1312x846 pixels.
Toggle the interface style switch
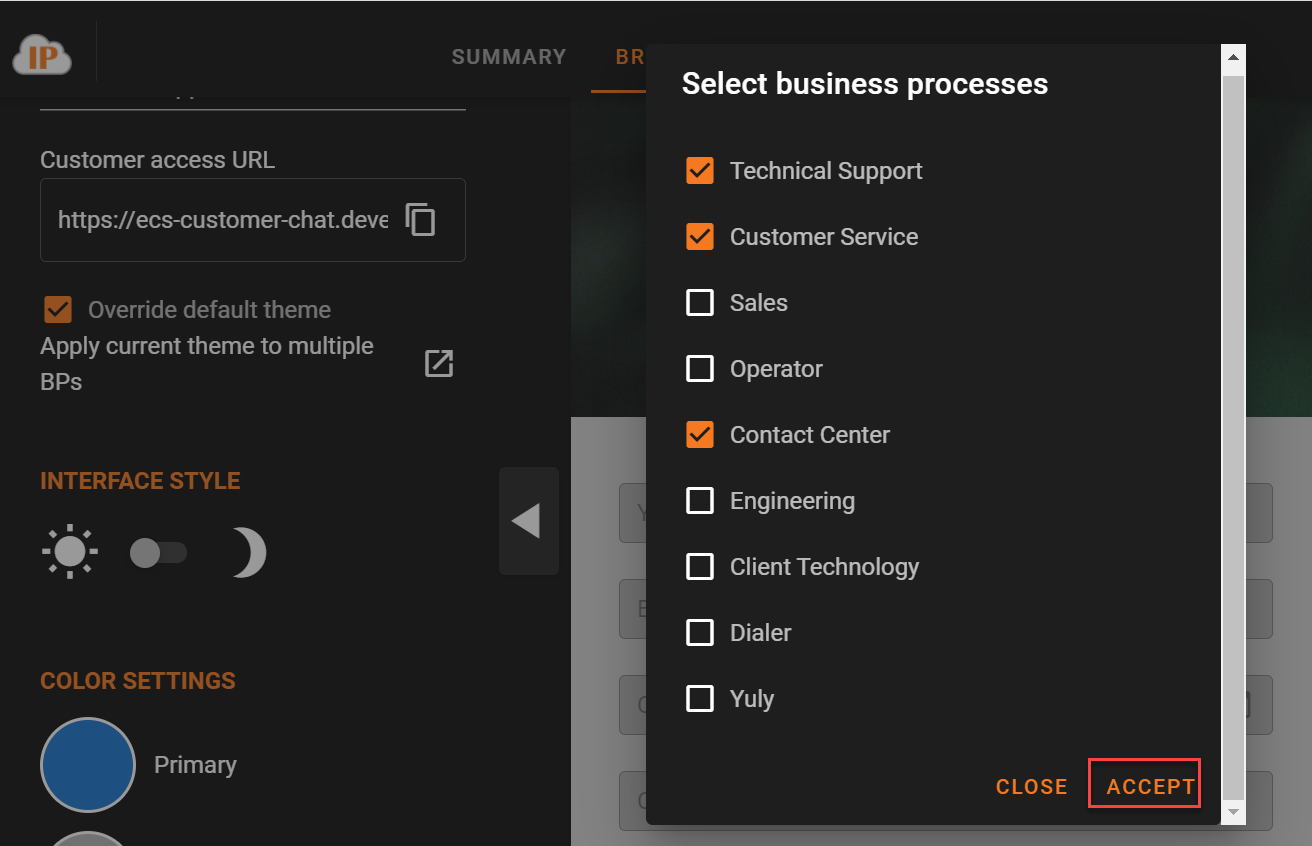coord(158,553)
